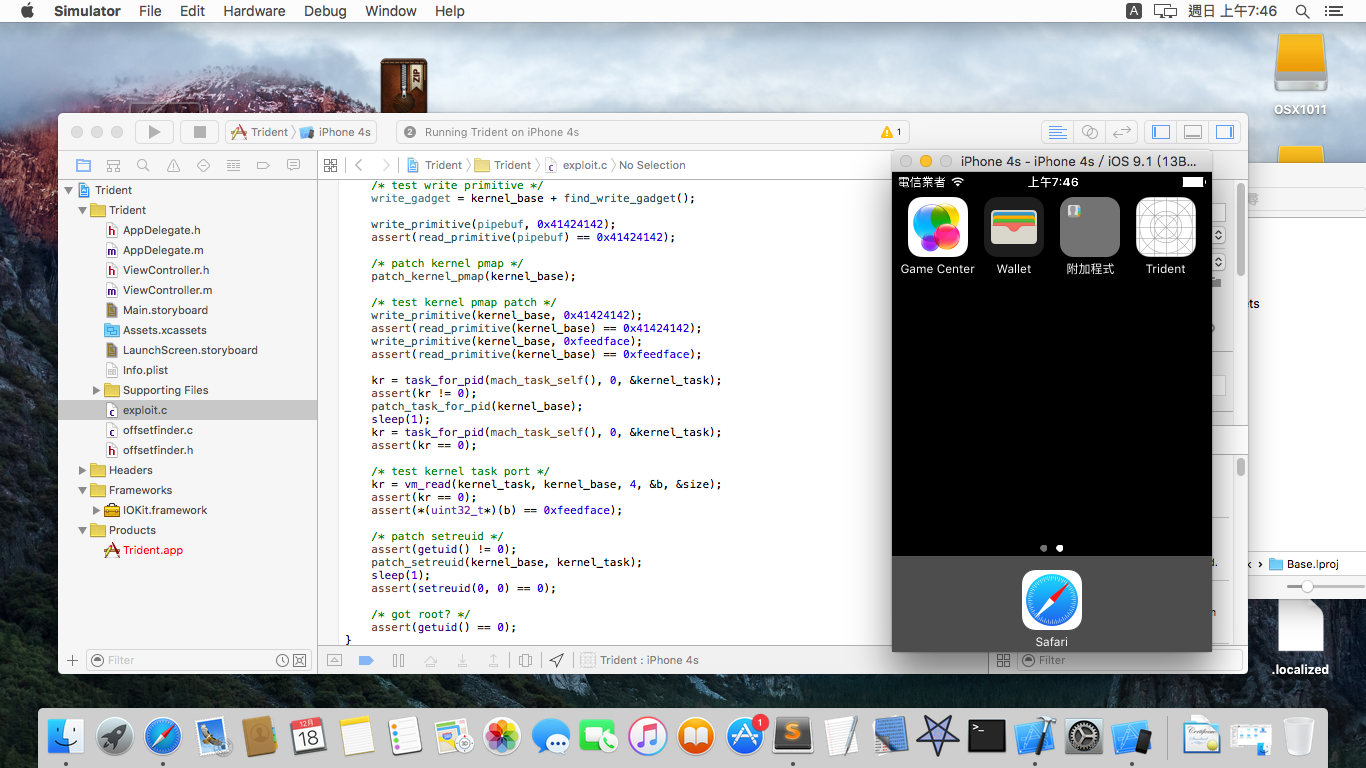1366x768 pixels.
Task: Click Step over in debug bar
Action: pos(430,660)
